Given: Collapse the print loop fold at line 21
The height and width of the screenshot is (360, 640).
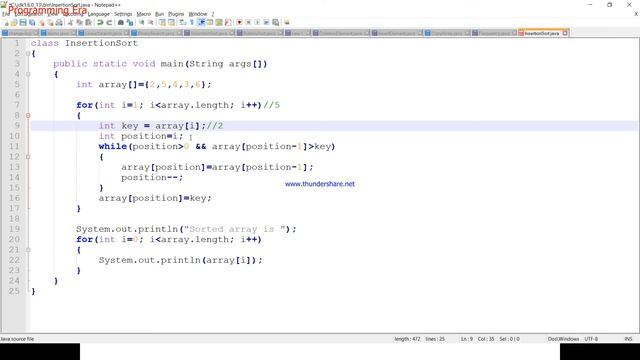Looking at the screenshot, I should click(x=28, y=250).
